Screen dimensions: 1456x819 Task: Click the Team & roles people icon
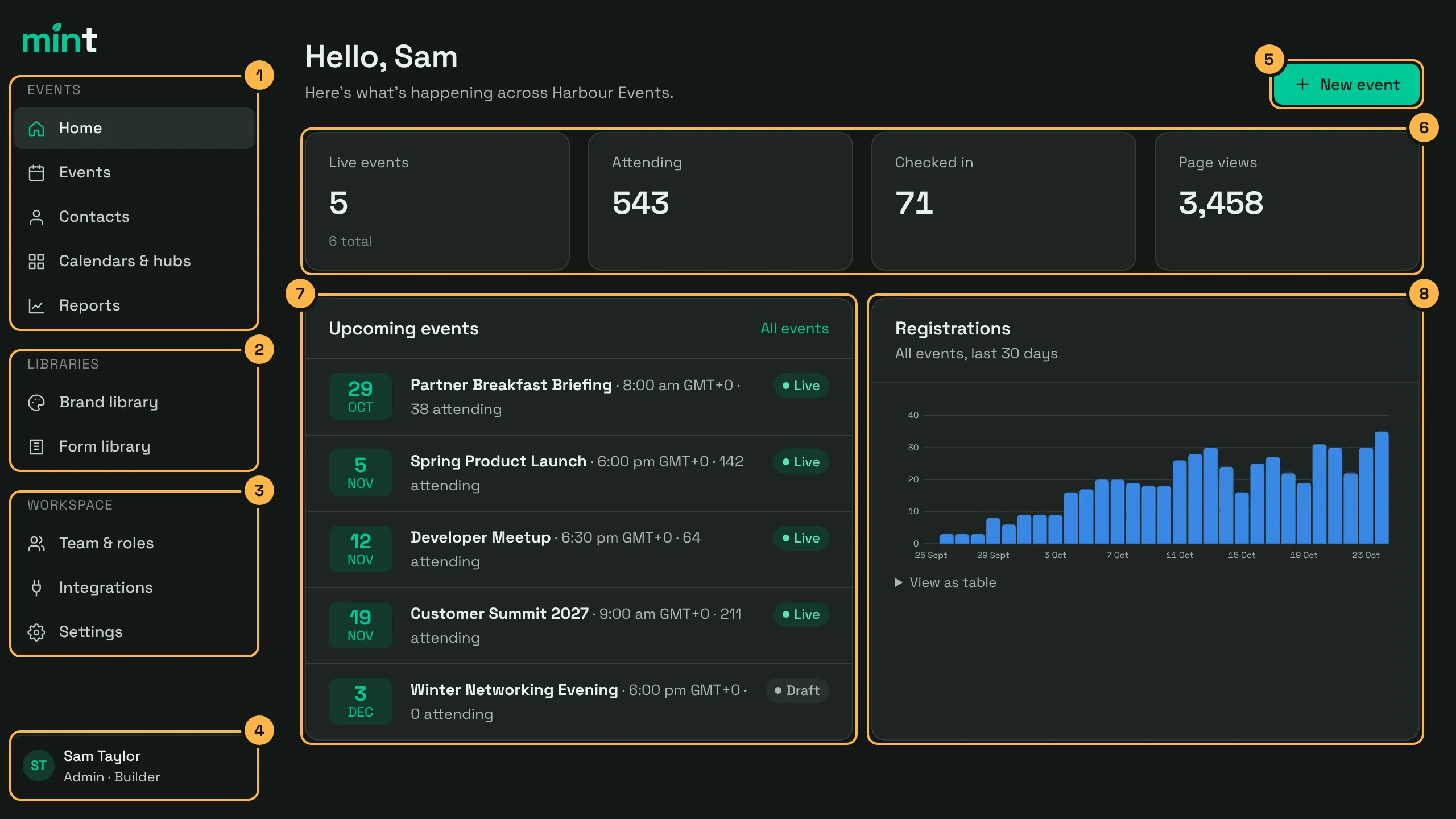[x=36, y=544]
